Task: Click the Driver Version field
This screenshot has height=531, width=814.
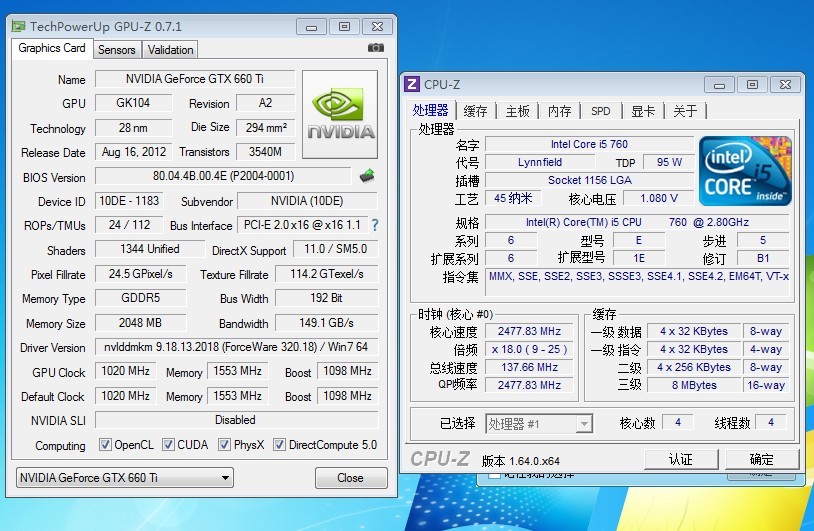Action: pos(236,347)
